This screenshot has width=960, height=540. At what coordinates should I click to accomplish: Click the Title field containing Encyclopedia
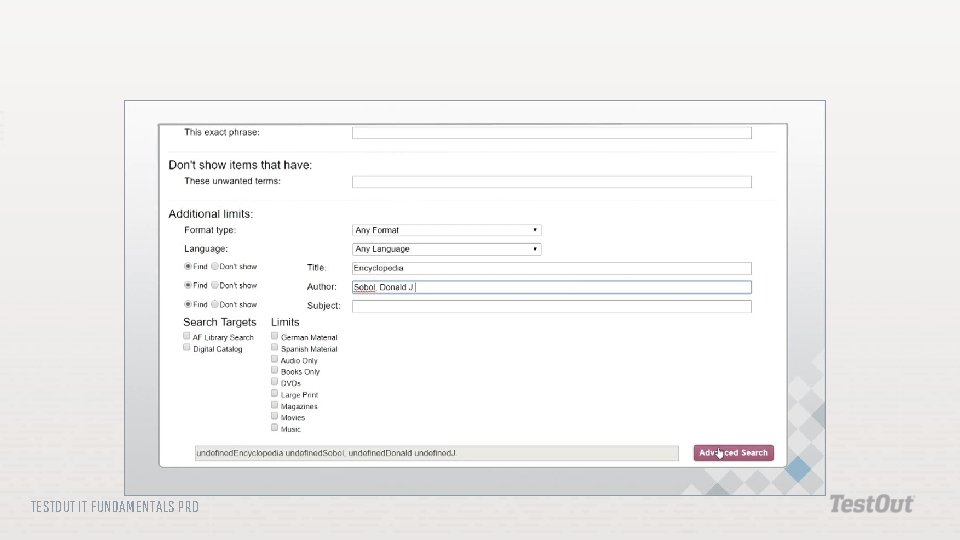point(552,268)
